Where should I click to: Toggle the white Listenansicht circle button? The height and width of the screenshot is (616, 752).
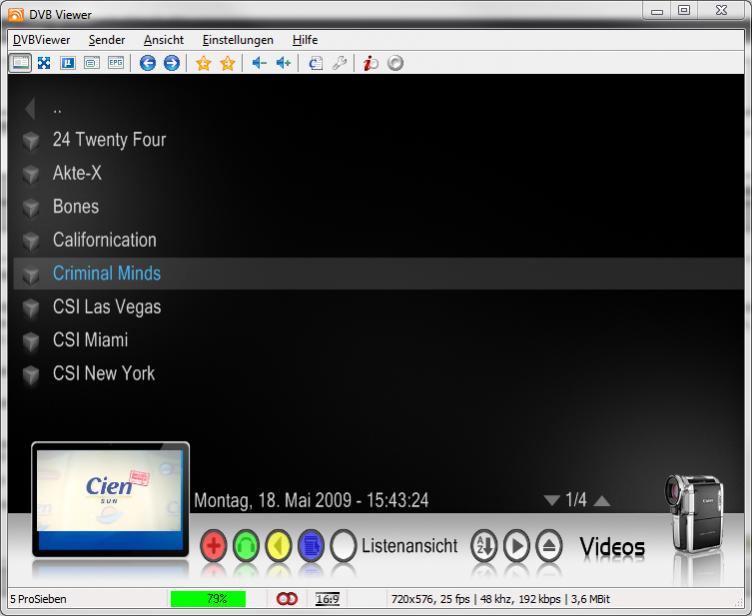[343, 545]
